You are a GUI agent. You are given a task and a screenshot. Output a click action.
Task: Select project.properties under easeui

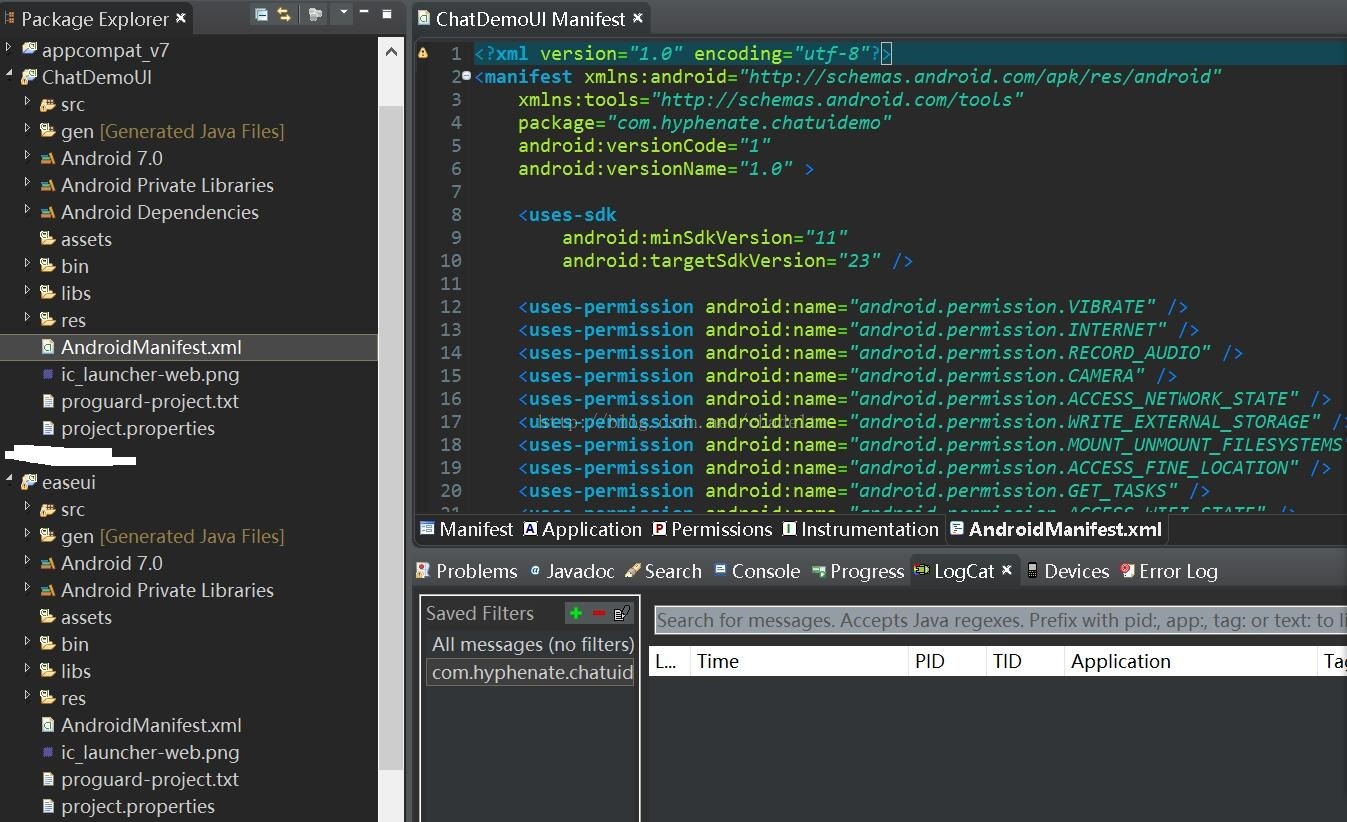[138, 806]
